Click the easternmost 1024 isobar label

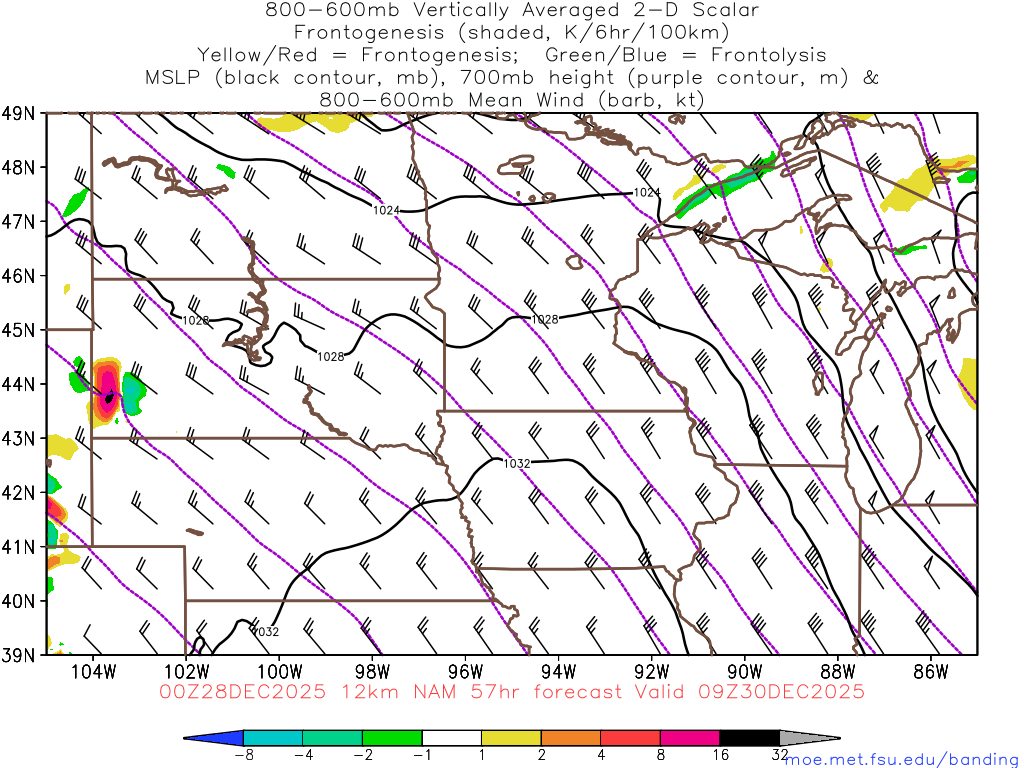647,192
